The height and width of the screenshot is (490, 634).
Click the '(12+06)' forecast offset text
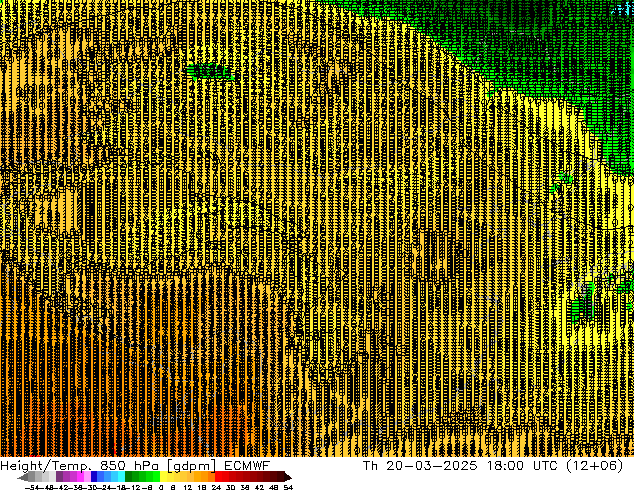594,466
